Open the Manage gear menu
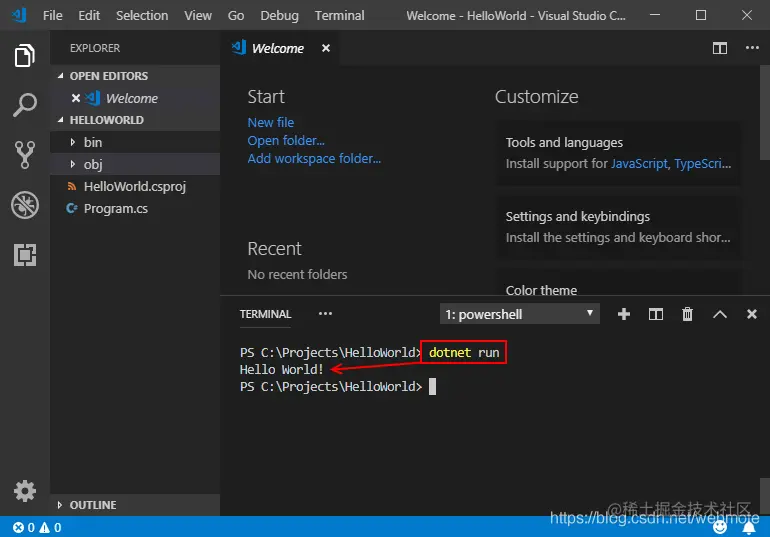Screen dimensions: 770x537 (x=25, y=491)
